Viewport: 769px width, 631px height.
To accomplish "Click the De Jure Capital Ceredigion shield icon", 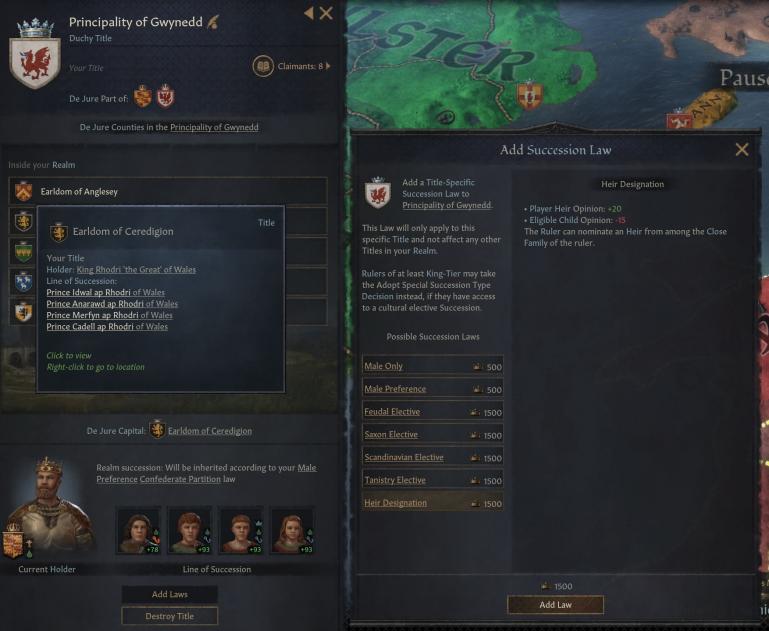I will pos(157,429).
